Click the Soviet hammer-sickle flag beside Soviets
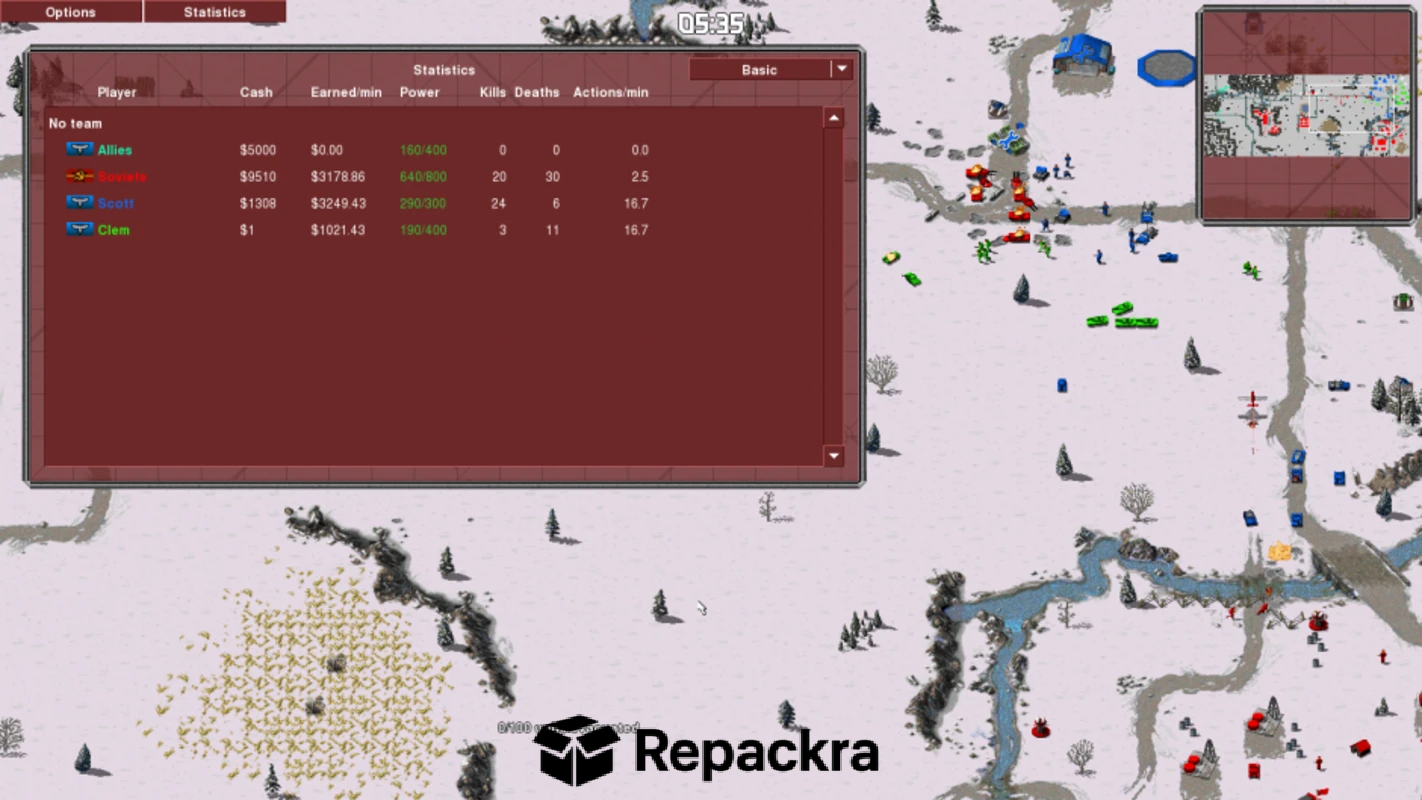 tap(80, 176)
